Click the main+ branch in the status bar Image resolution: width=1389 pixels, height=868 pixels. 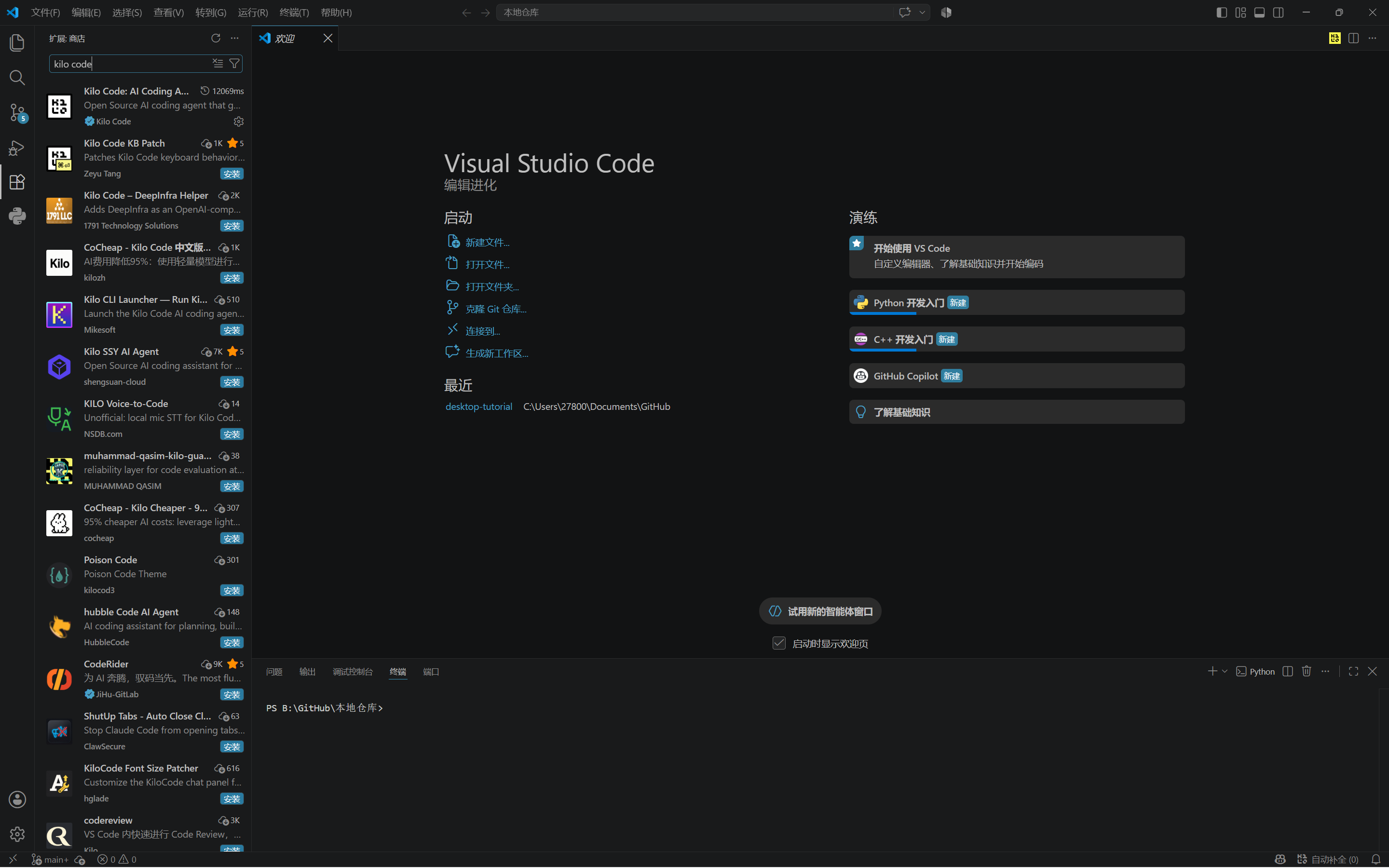click(x=50, y=859)
